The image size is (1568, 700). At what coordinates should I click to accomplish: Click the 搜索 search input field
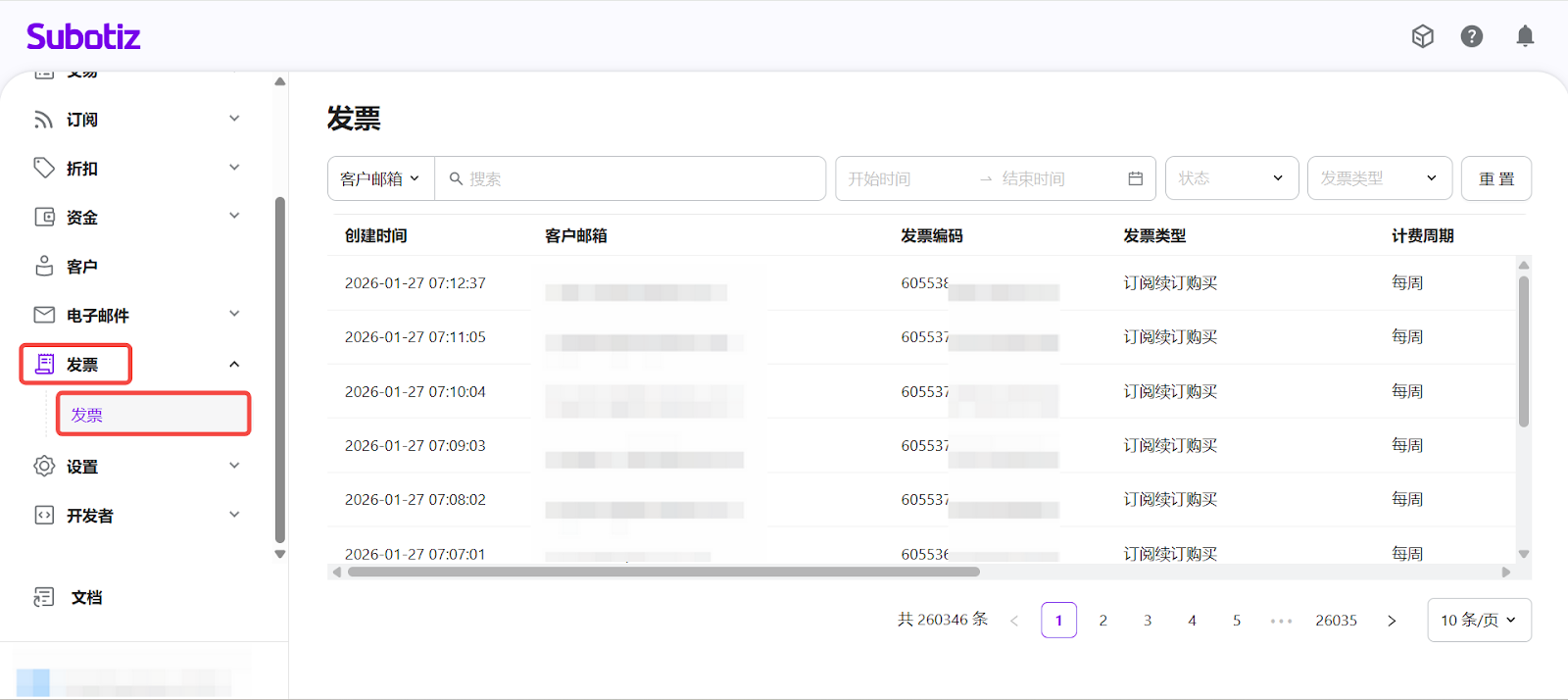pyautogui.click(x=637, y=178)
